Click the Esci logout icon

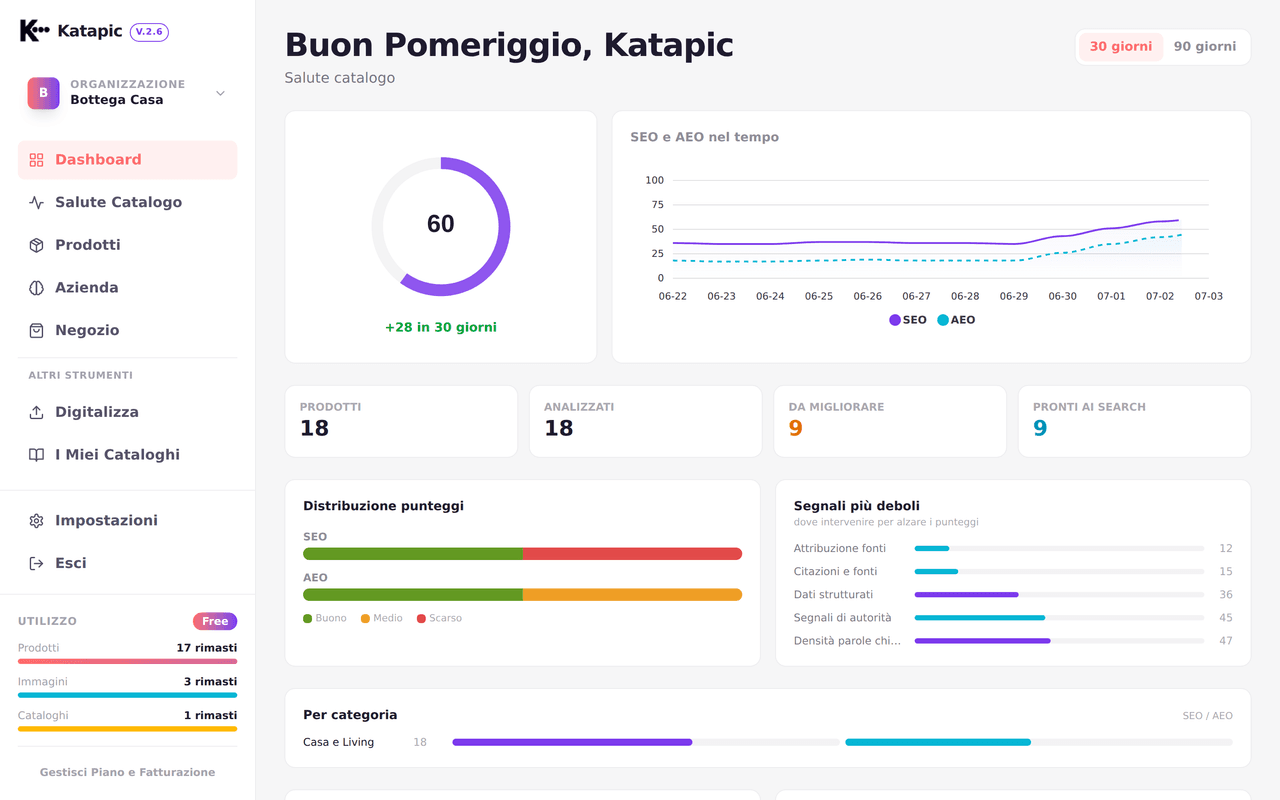[37, 564]
